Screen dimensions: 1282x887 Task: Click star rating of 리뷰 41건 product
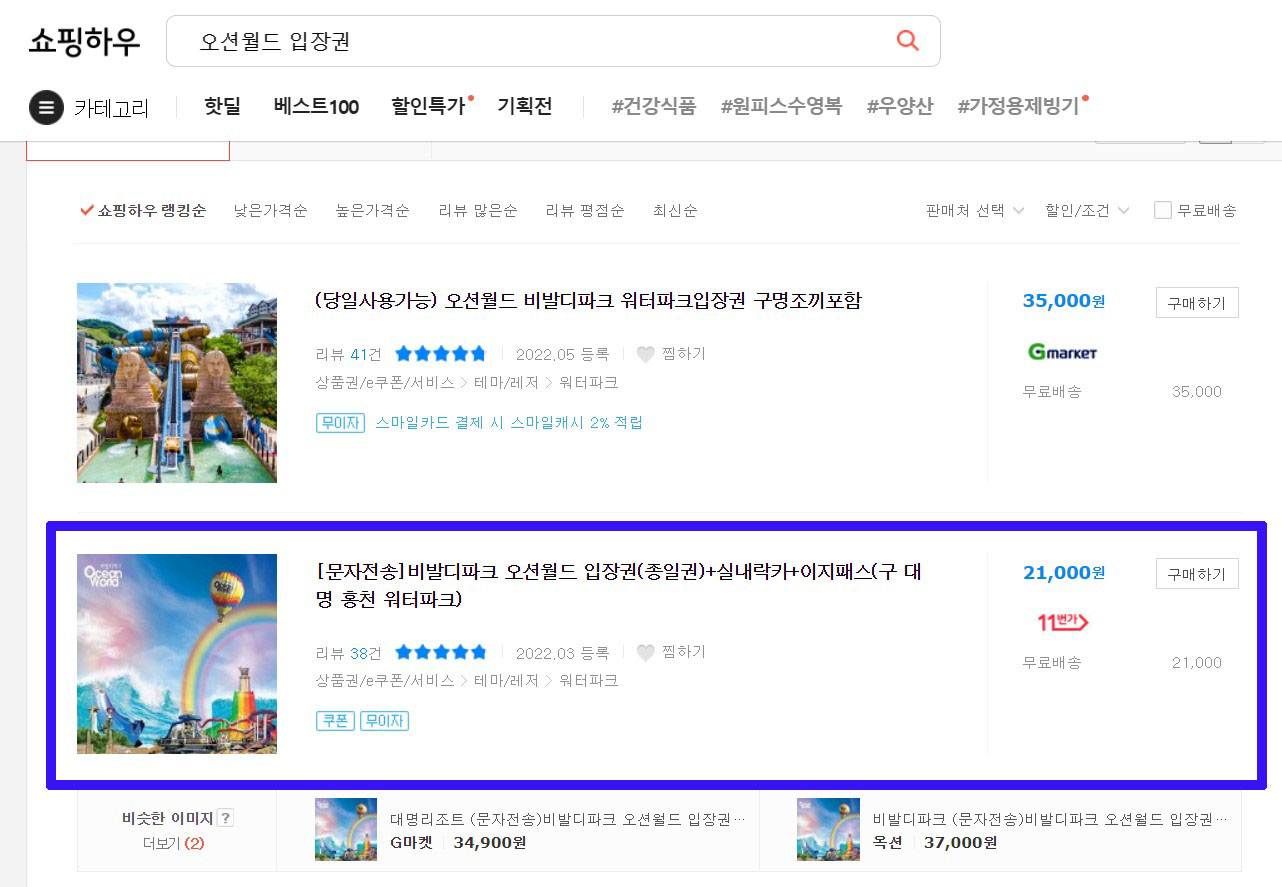tap(440, 354)
